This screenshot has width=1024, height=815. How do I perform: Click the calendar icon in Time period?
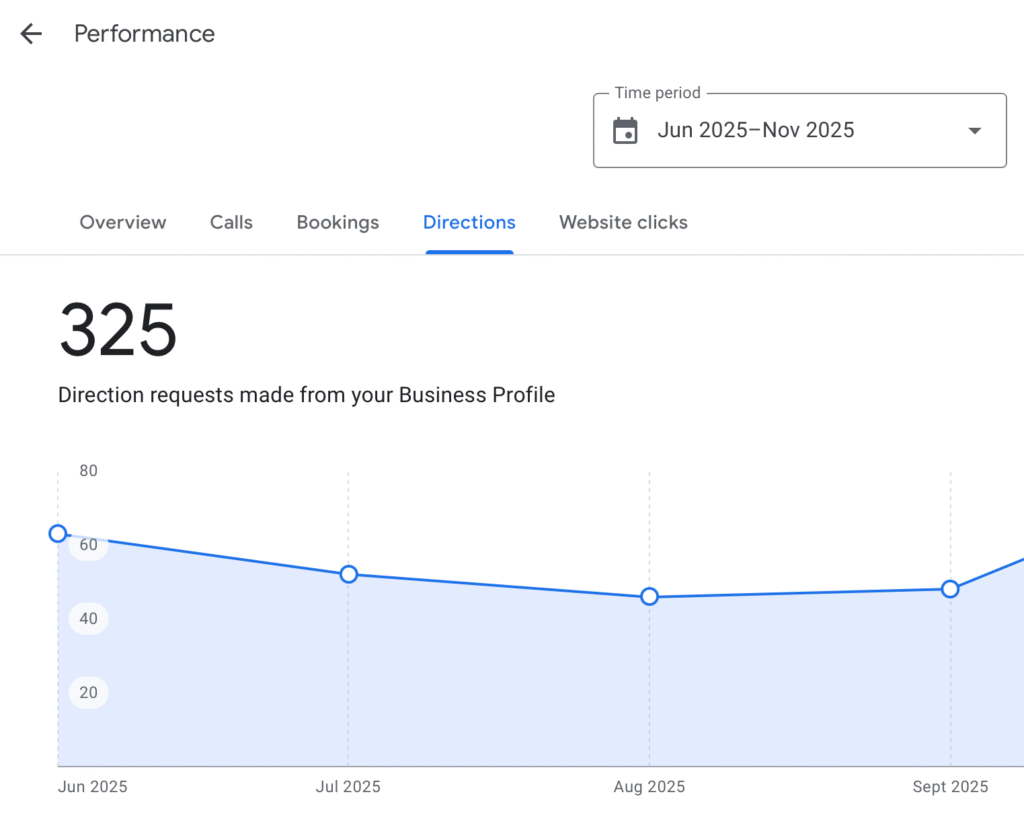click(x=625, y=131)
